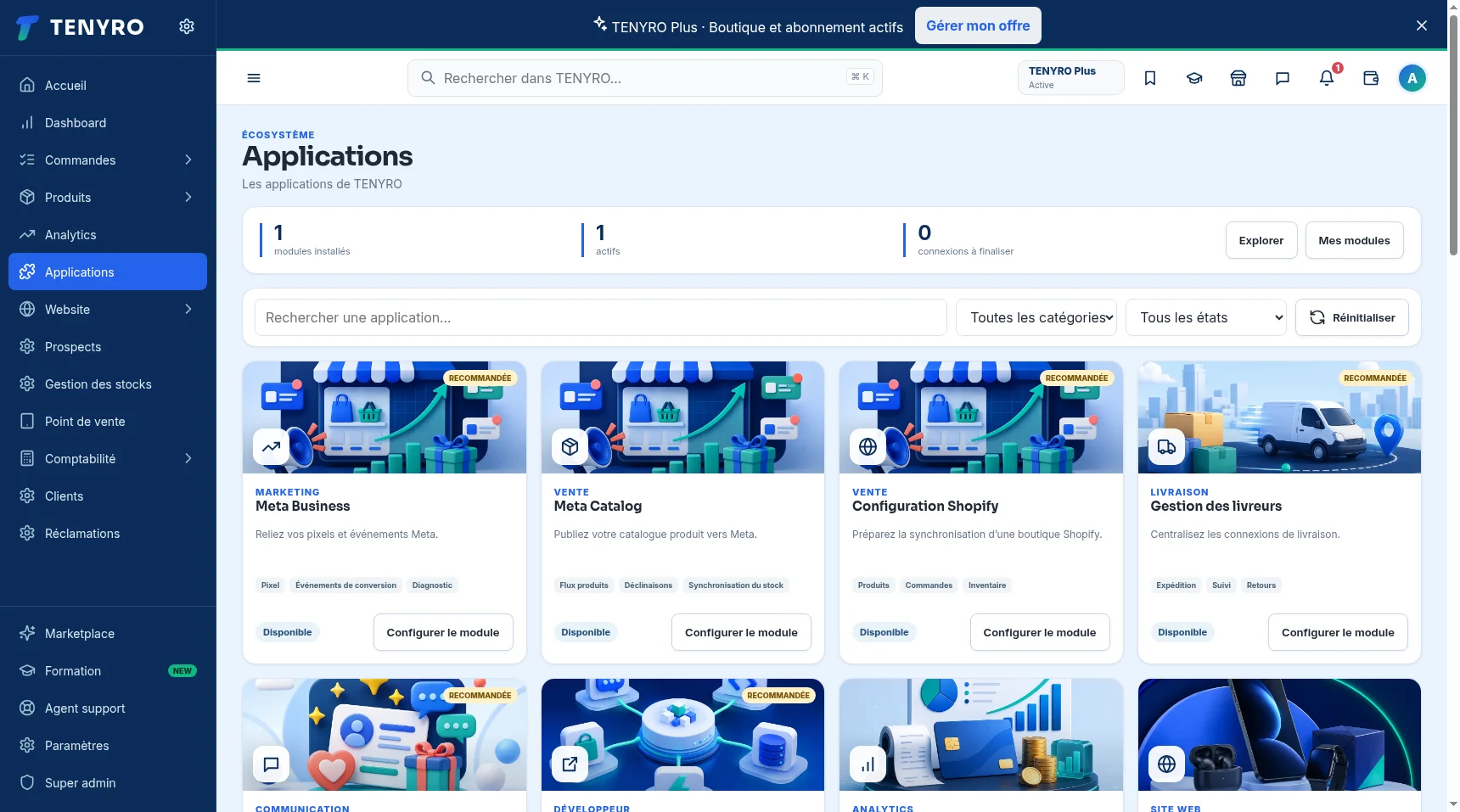The width and height of the screenshot is (1460, 812).
Task: Click the Meta Business trend arrow icon
Action: pyautogui.click(x=272, y=447)
